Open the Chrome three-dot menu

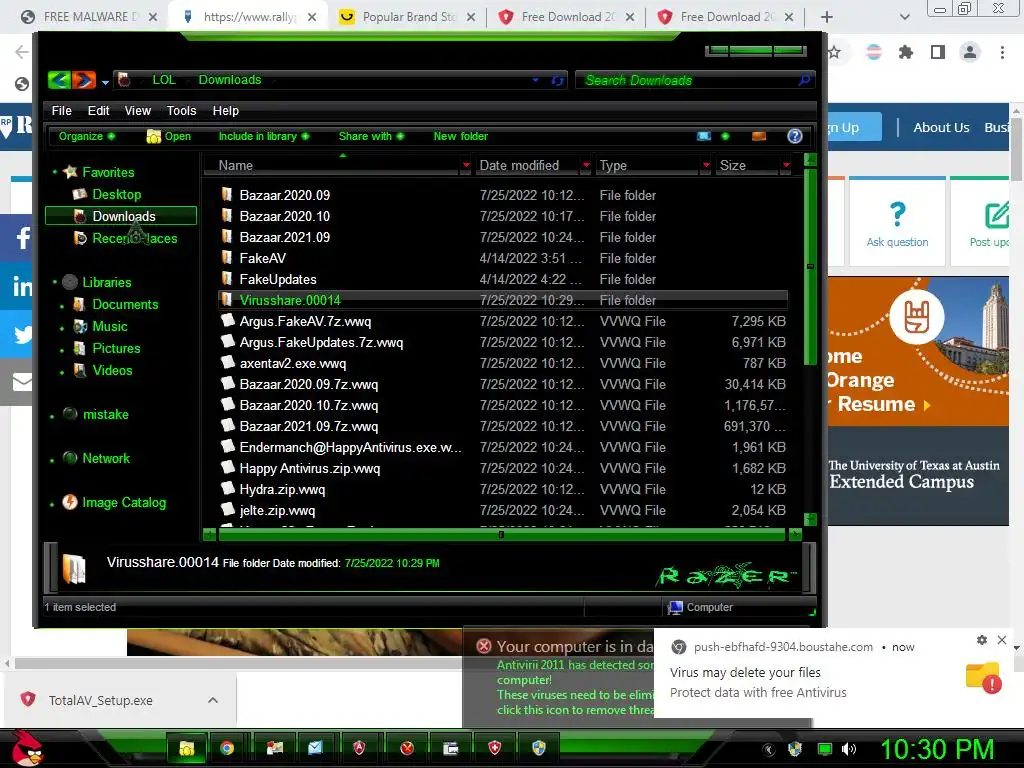coord(1002,52)
